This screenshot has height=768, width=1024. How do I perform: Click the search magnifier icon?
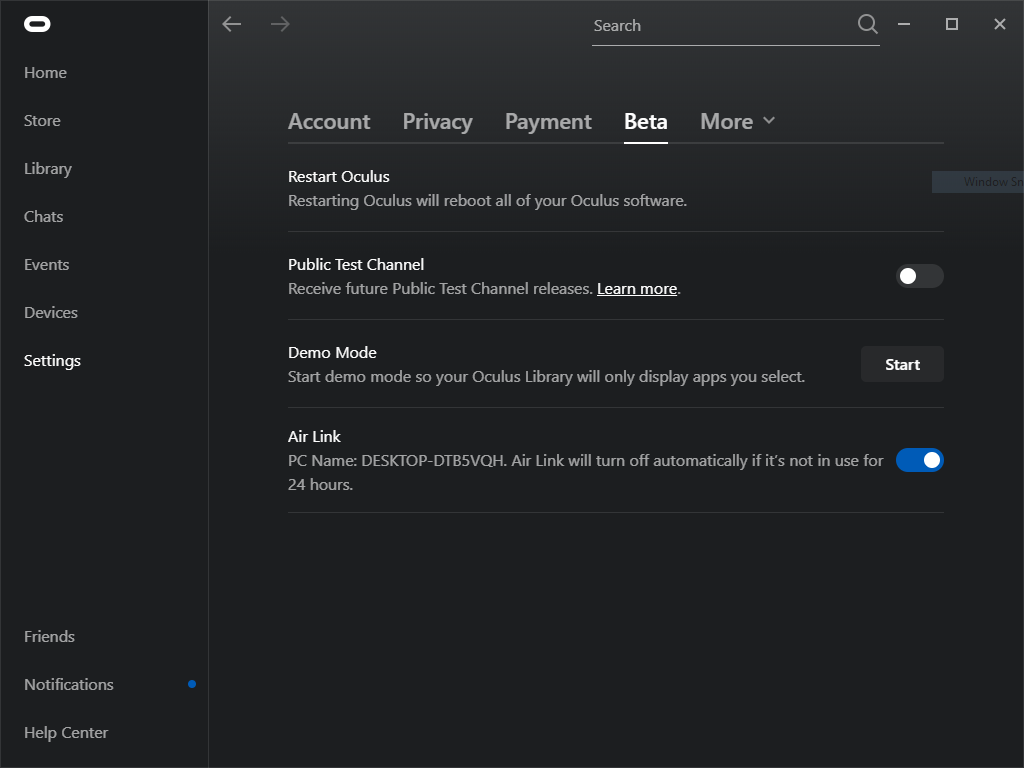(867, 24)
